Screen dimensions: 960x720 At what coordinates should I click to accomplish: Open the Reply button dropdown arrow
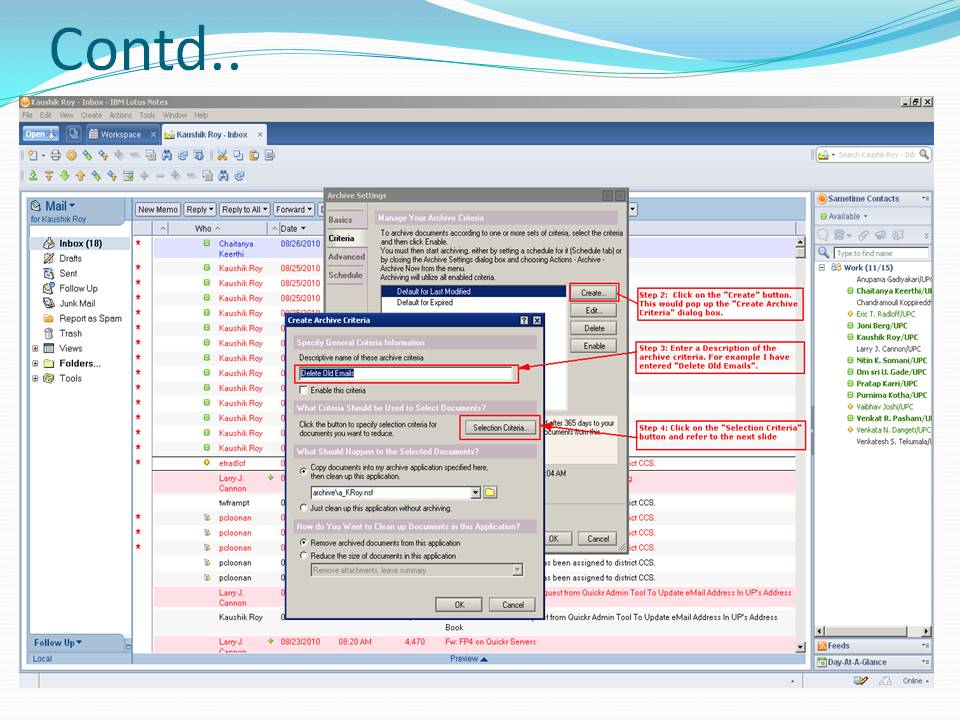[x=211, y=209]
